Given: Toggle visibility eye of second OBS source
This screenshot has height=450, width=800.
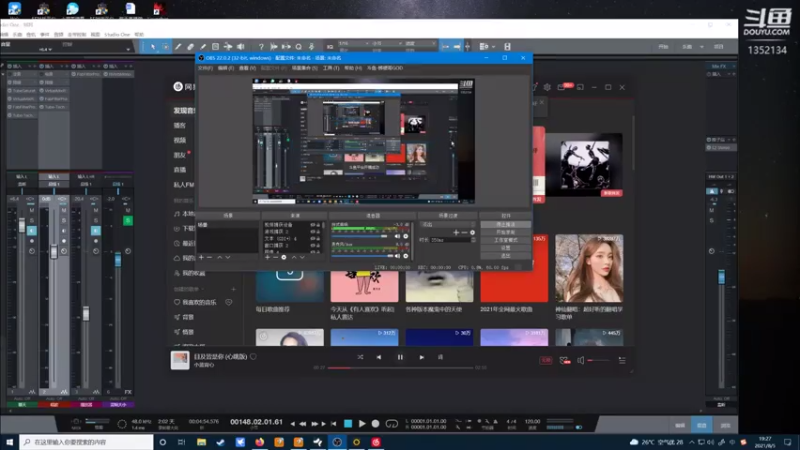Looking at the screenshot, I should pos(313,232).
